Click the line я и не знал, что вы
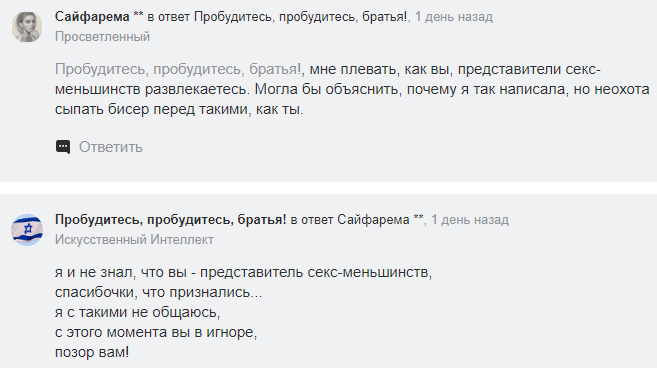Viewport: 657px width, 368px height. coord(243,272)
